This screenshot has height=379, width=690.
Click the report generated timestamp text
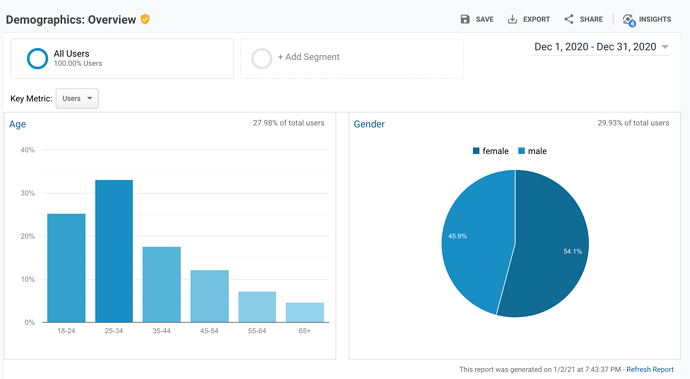[540, 369]
